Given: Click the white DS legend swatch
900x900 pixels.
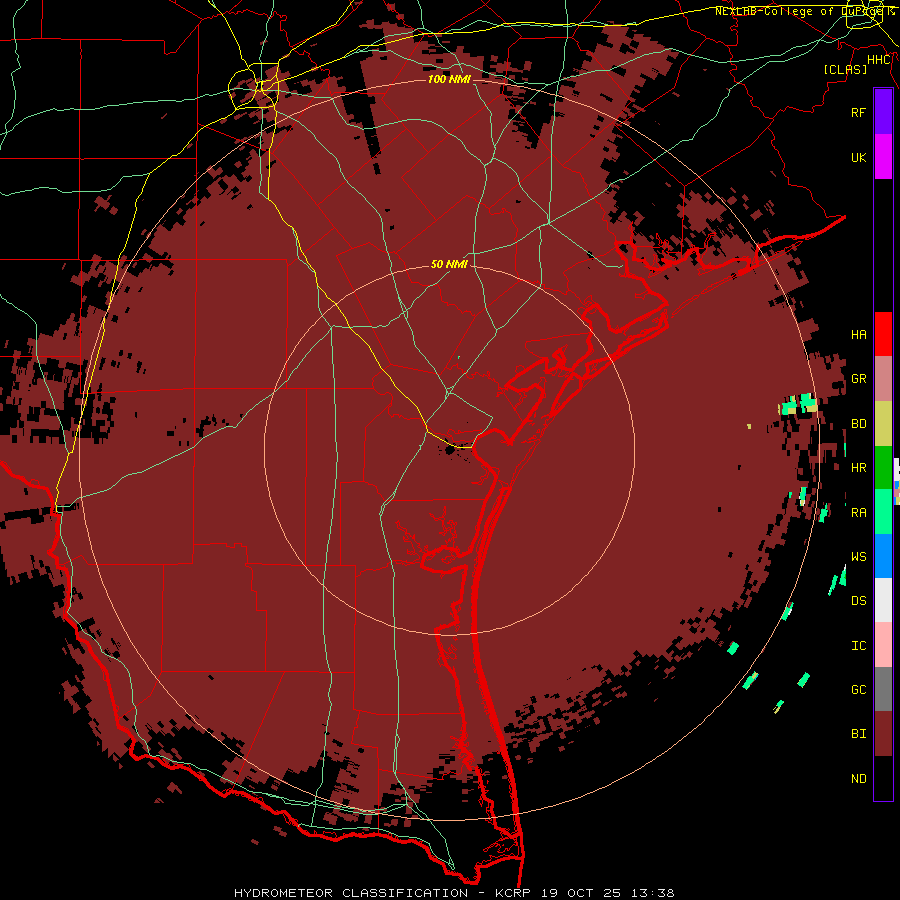Looking at the screenshot, I should click(x=883, y=600).
